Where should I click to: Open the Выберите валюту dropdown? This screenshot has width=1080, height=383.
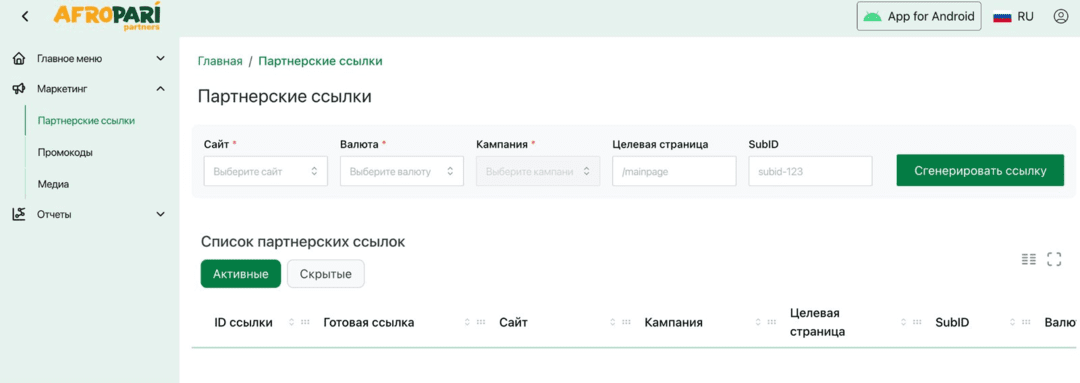tap(402, 171)
